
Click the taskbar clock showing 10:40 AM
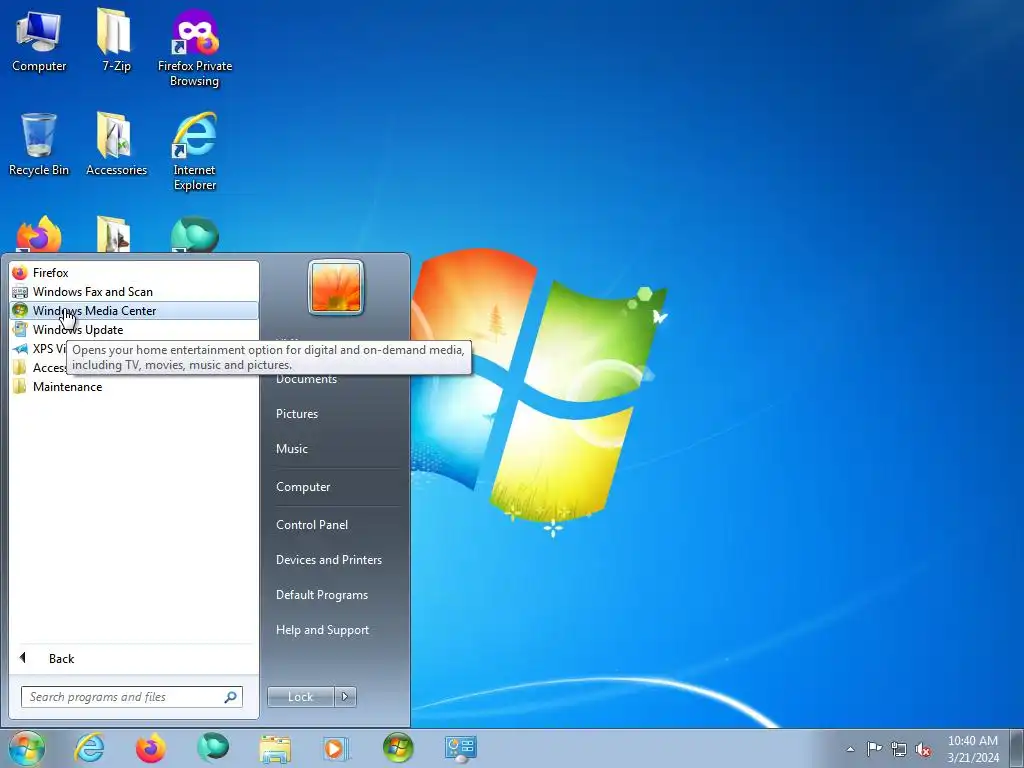click(x=972, y=749)
